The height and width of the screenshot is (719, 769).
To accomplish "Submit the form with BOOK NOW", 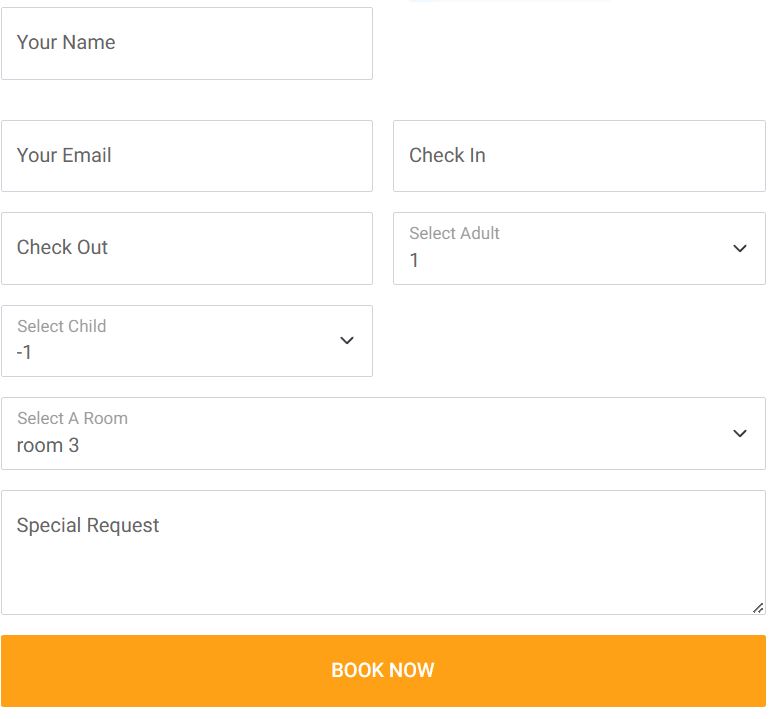I will (x=383, y=670).
